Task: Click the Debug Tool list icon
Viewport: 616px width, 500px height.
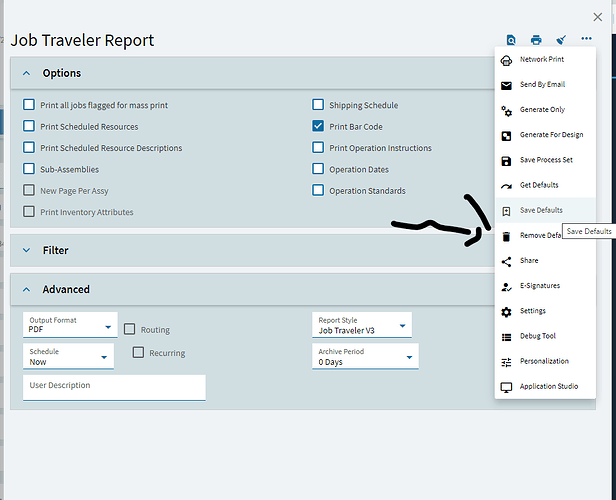Action: tap(506, 337)
